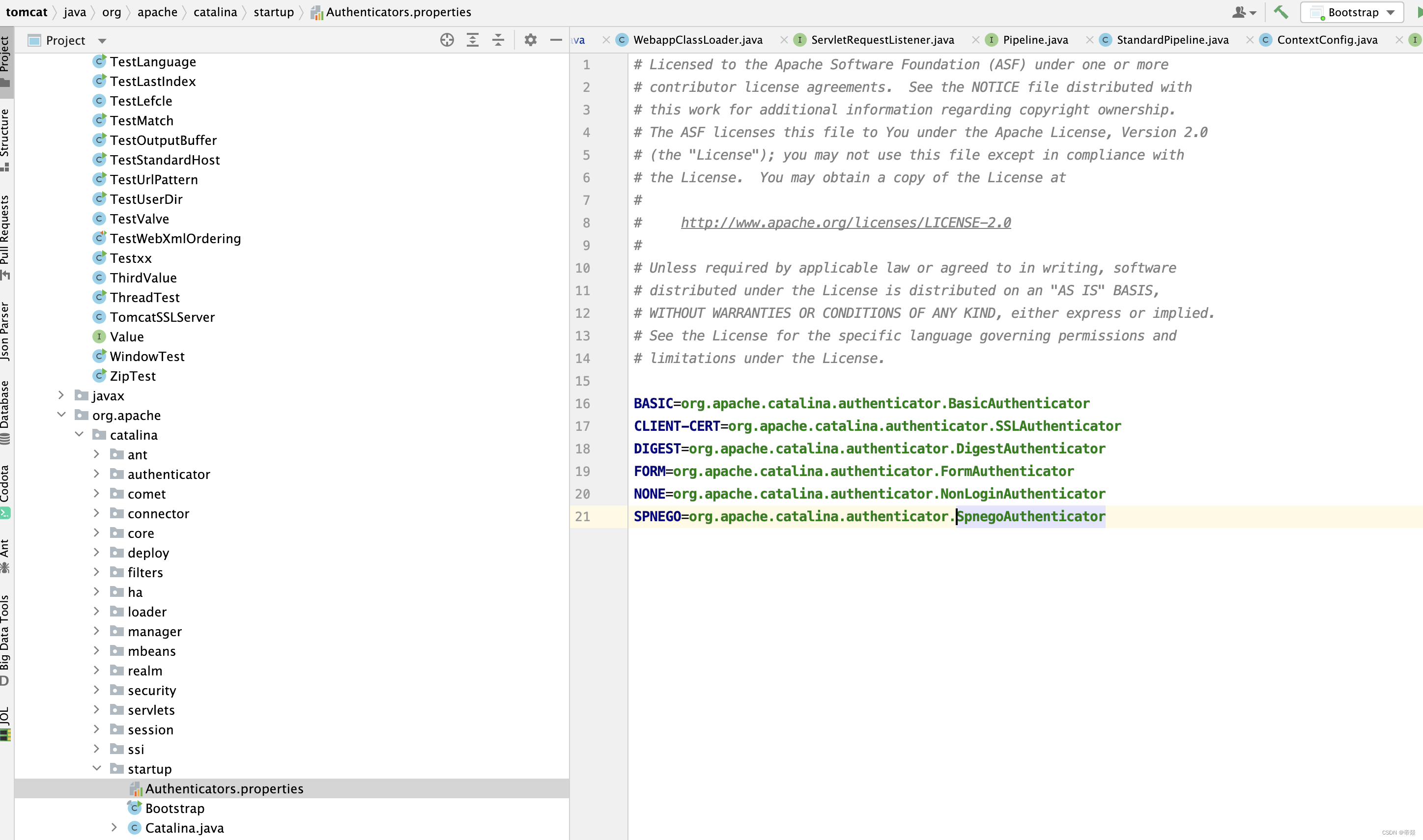The image size is (1423, 840).
Task: Click the DIGEST property key
Action: (x=657, y=448)
